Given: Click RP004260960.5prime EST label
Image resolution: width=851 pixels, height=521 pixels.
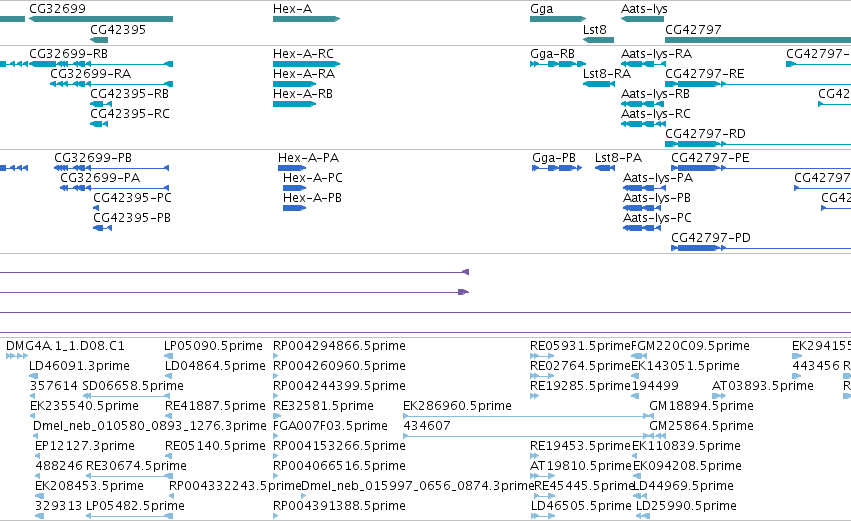Looking at the screenshot, I should (339, 366).
